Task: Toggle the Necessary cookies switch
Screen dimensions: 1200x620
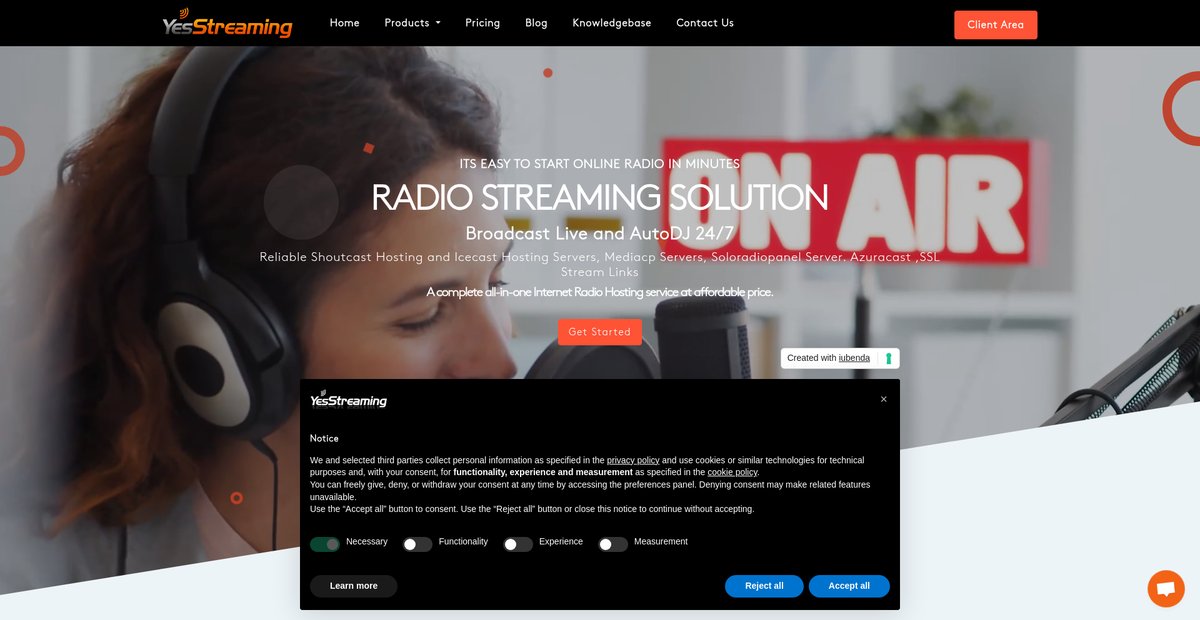Action: pyautogui.click(x=325, y=544)
